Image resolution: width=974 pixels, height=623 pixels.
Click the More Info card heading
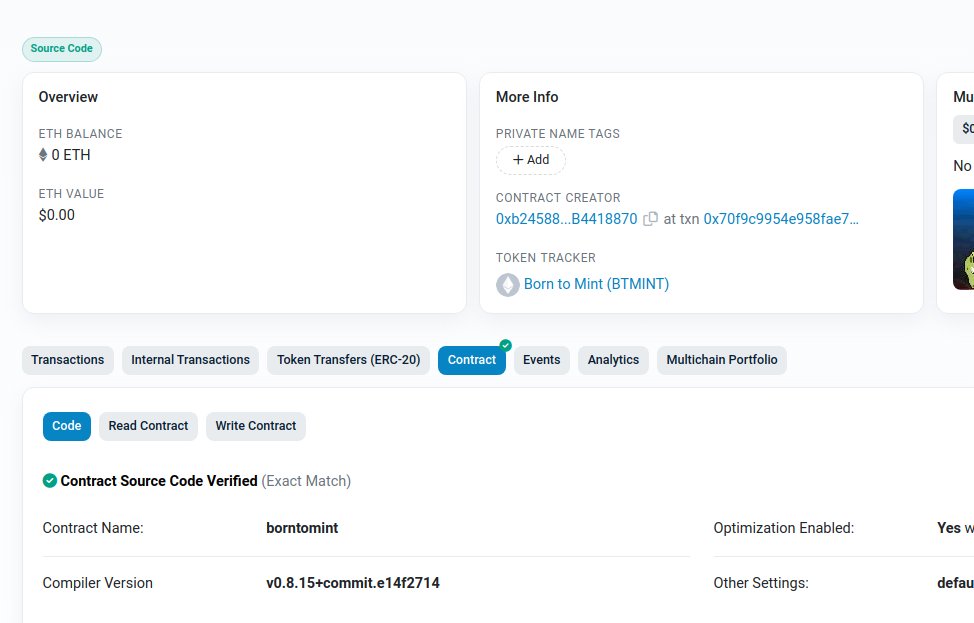pos(527,97)
